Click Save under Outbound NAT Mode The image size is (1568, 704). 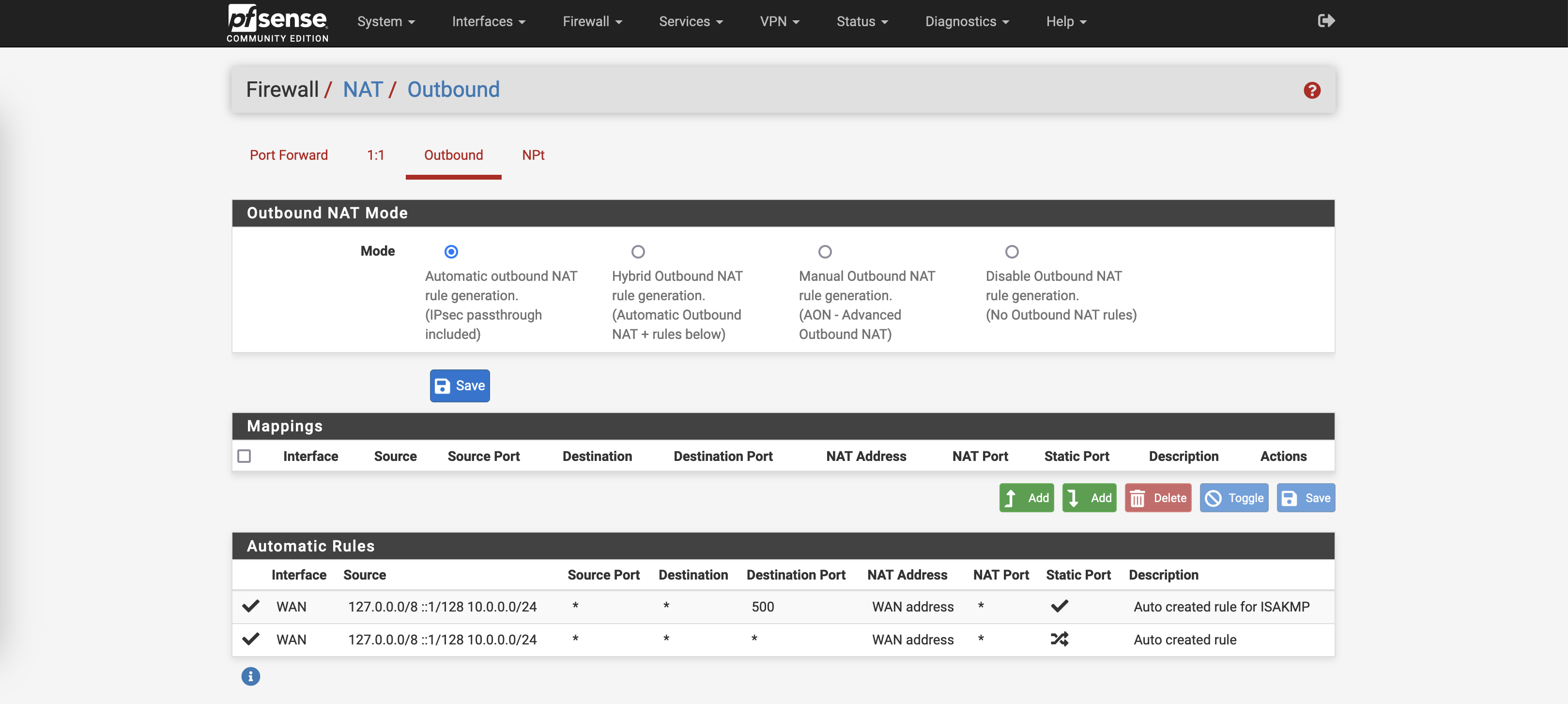tap(460, 386)
